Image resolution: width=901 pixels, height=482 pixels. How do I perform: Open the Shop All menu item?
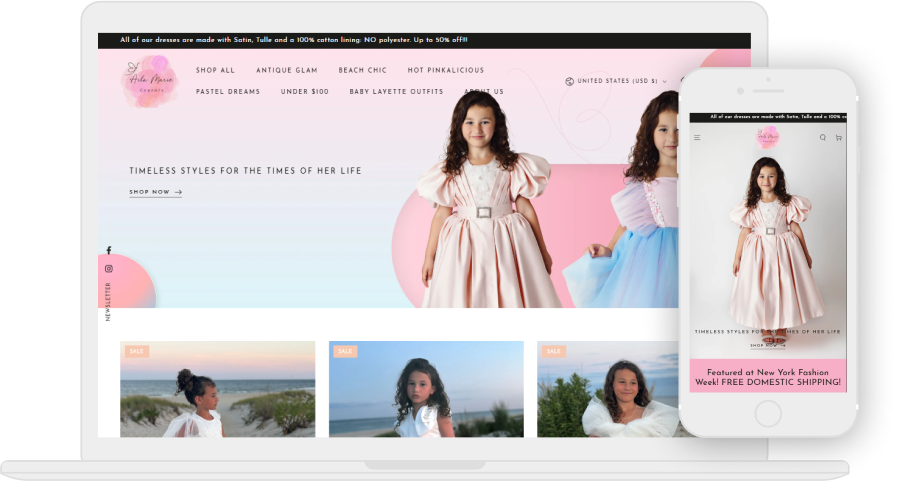215,70
